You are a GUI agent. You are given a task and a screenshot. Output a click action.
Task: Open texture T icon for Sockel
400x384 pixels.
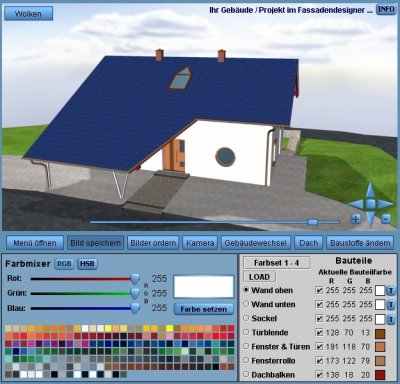click(391, 319)
